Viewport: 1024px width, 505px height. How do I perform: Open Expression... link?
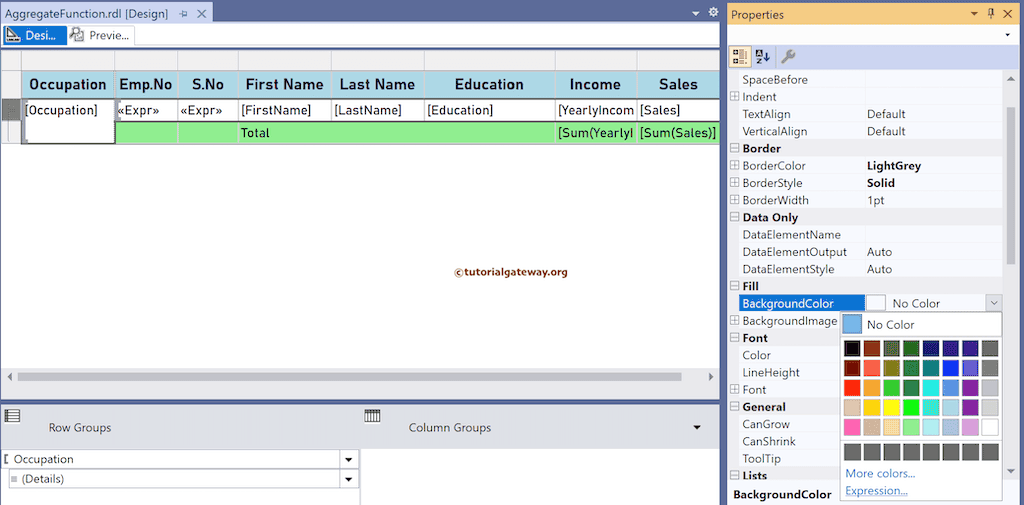876,491
